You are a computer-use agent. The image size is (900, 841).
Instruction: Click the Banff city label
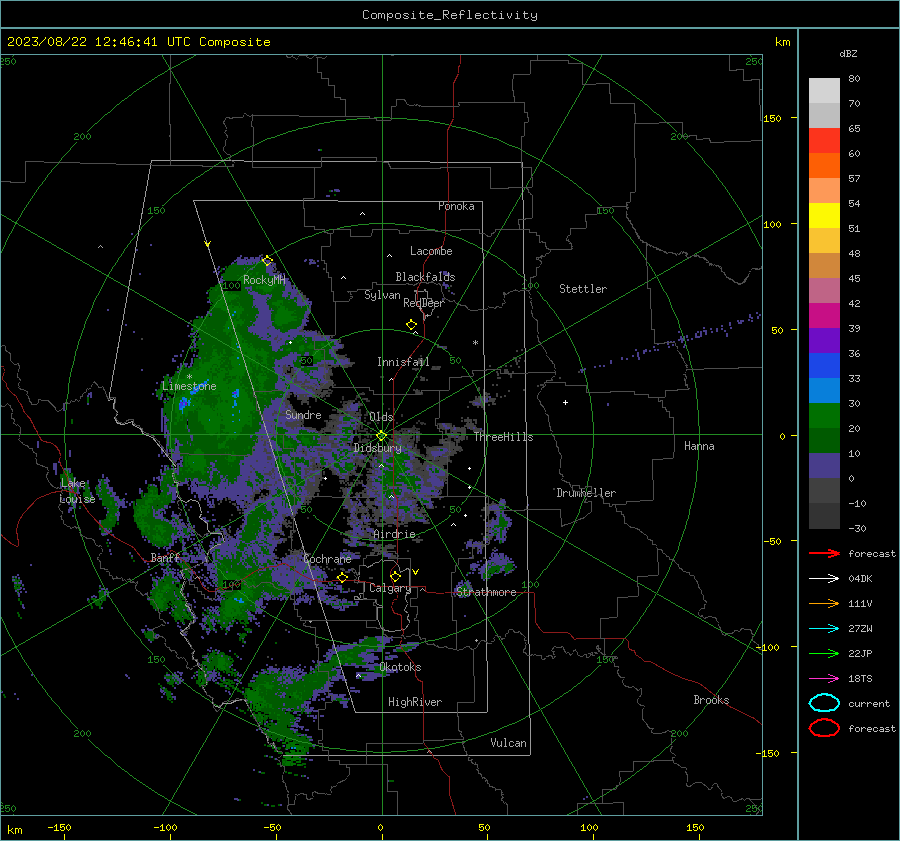click(x=165, y=557)
